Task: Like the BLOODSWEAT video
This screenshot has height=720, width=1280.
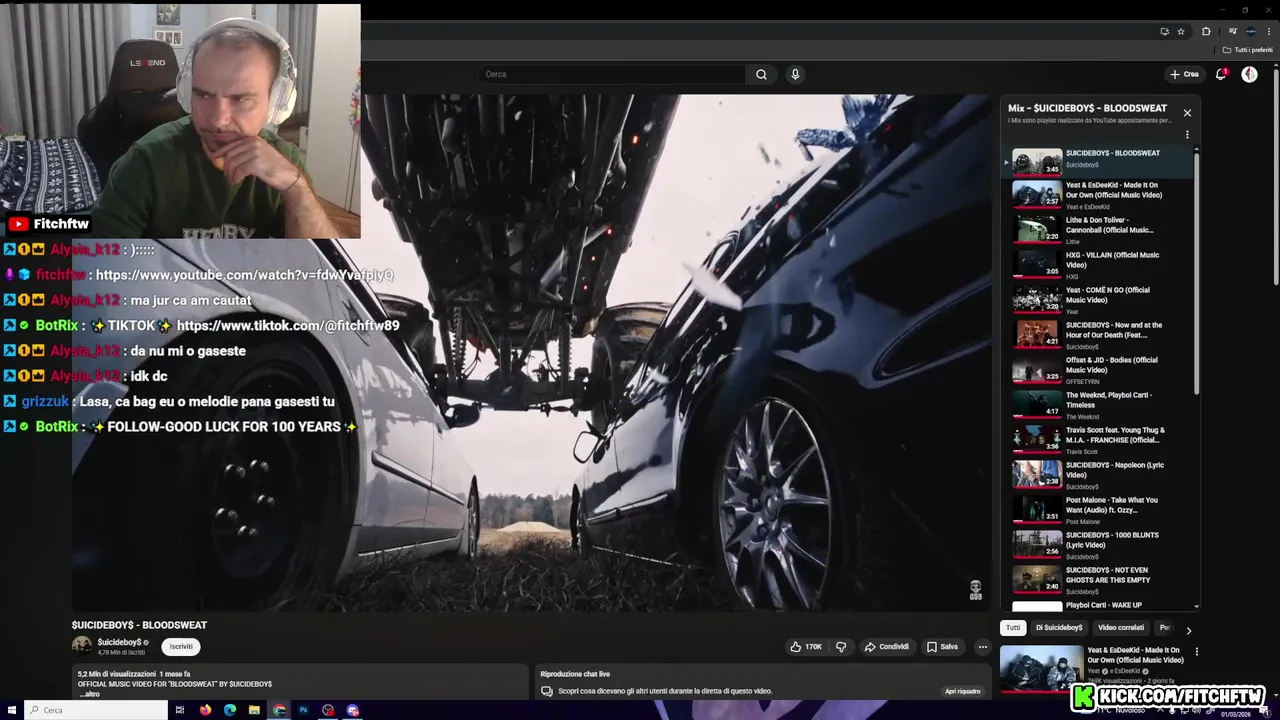Action: pos(806,647)
